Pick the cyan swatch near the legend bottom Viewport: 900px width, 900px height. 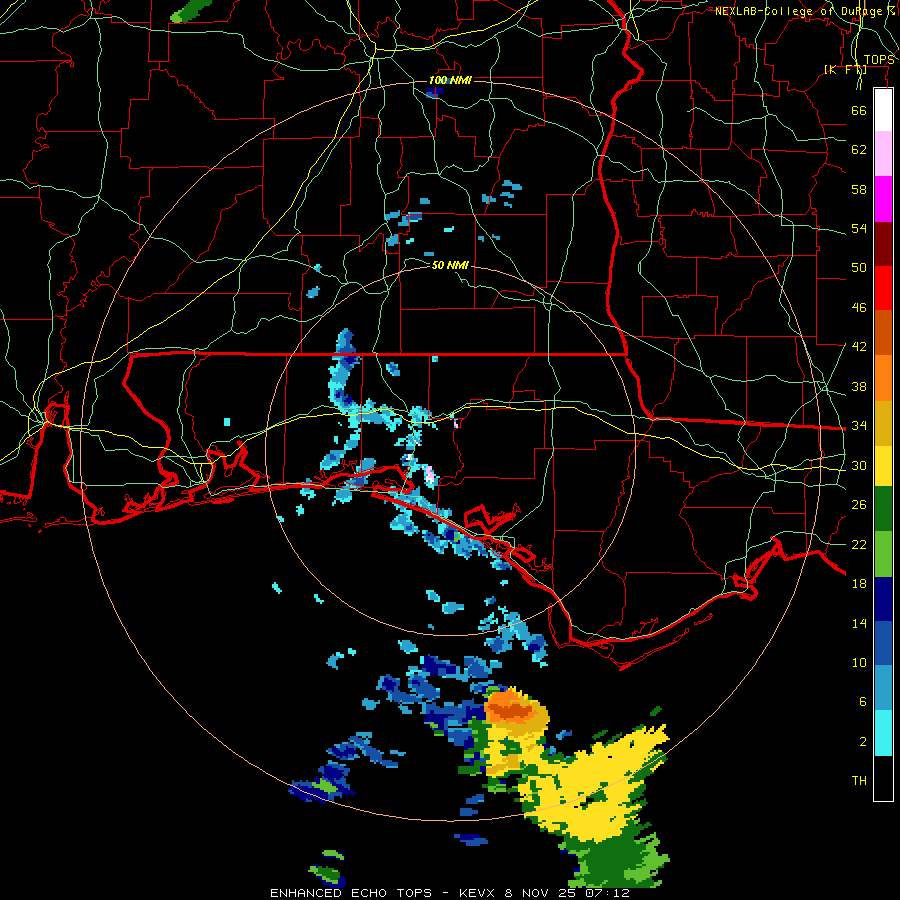pos(883,733)
